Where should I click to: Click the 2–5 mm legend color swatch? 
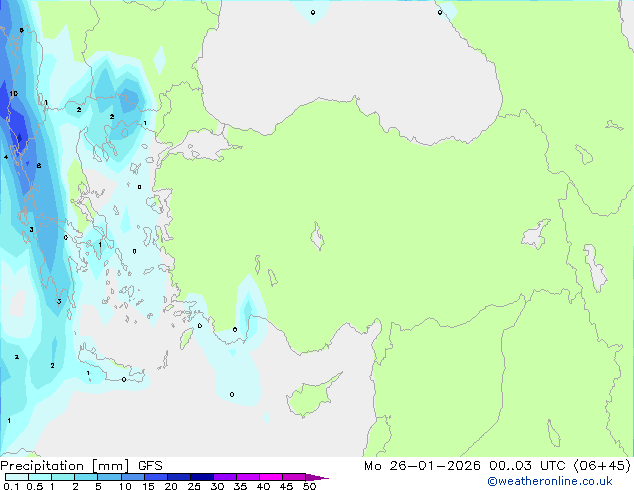coord(86,477)
